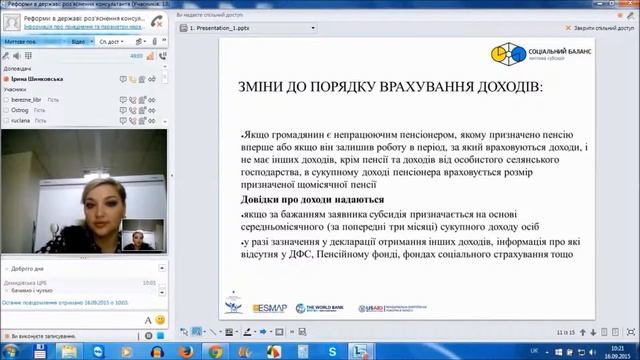Click the phone icon for Ірина Шинковська
640x360 pixels.
point(133,79)
